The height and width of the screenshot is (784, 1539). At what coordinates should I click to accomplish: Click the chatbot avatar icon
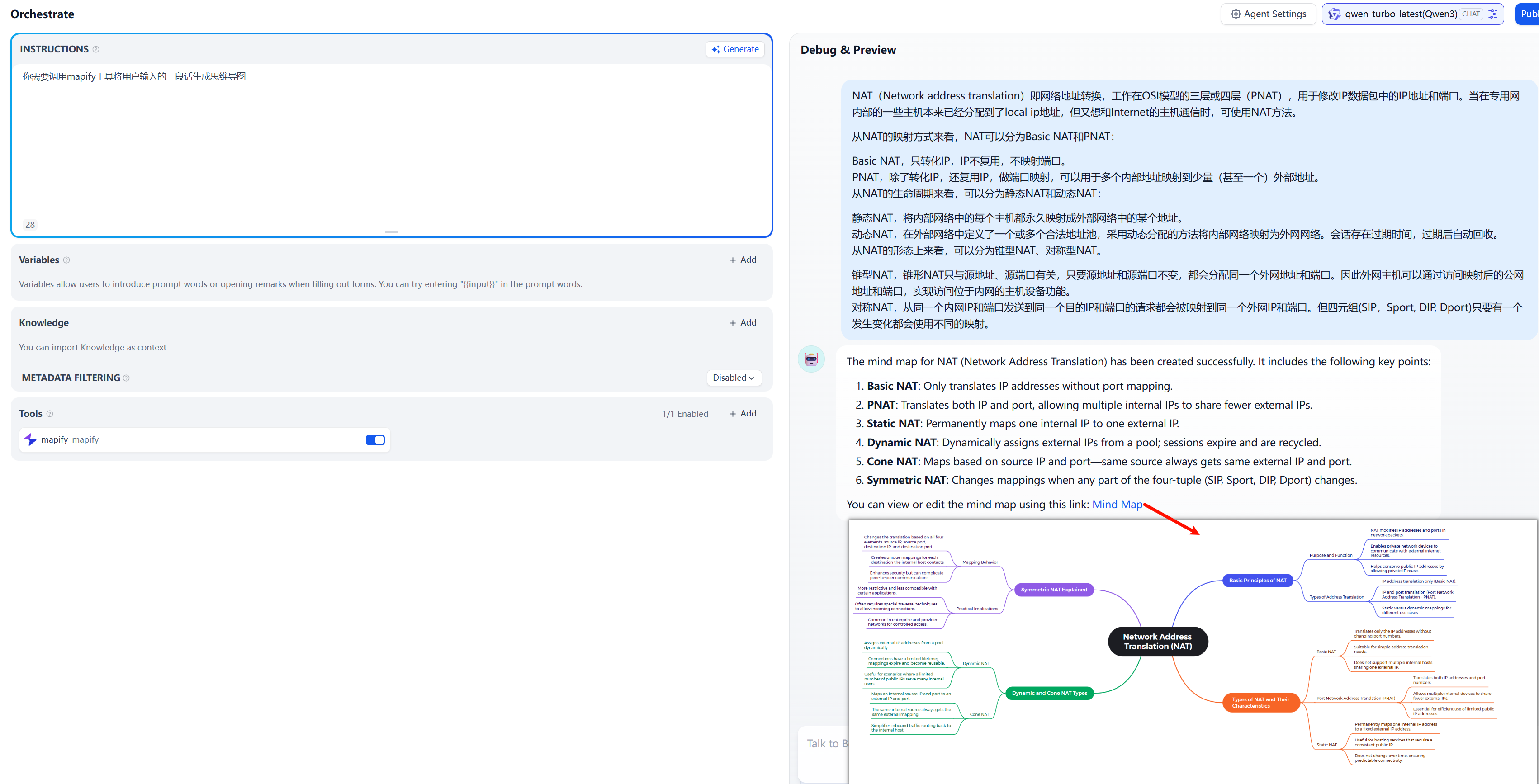coord(811,359)
